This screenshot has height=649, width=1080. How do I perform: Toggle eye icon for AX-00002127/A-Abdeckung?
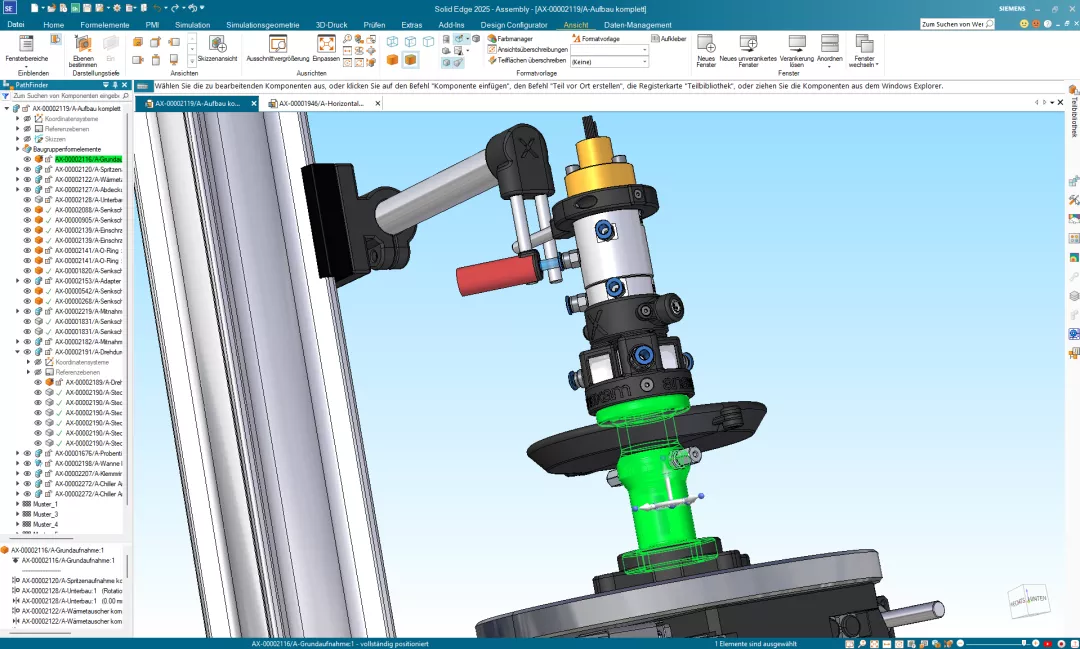(28, 189)
